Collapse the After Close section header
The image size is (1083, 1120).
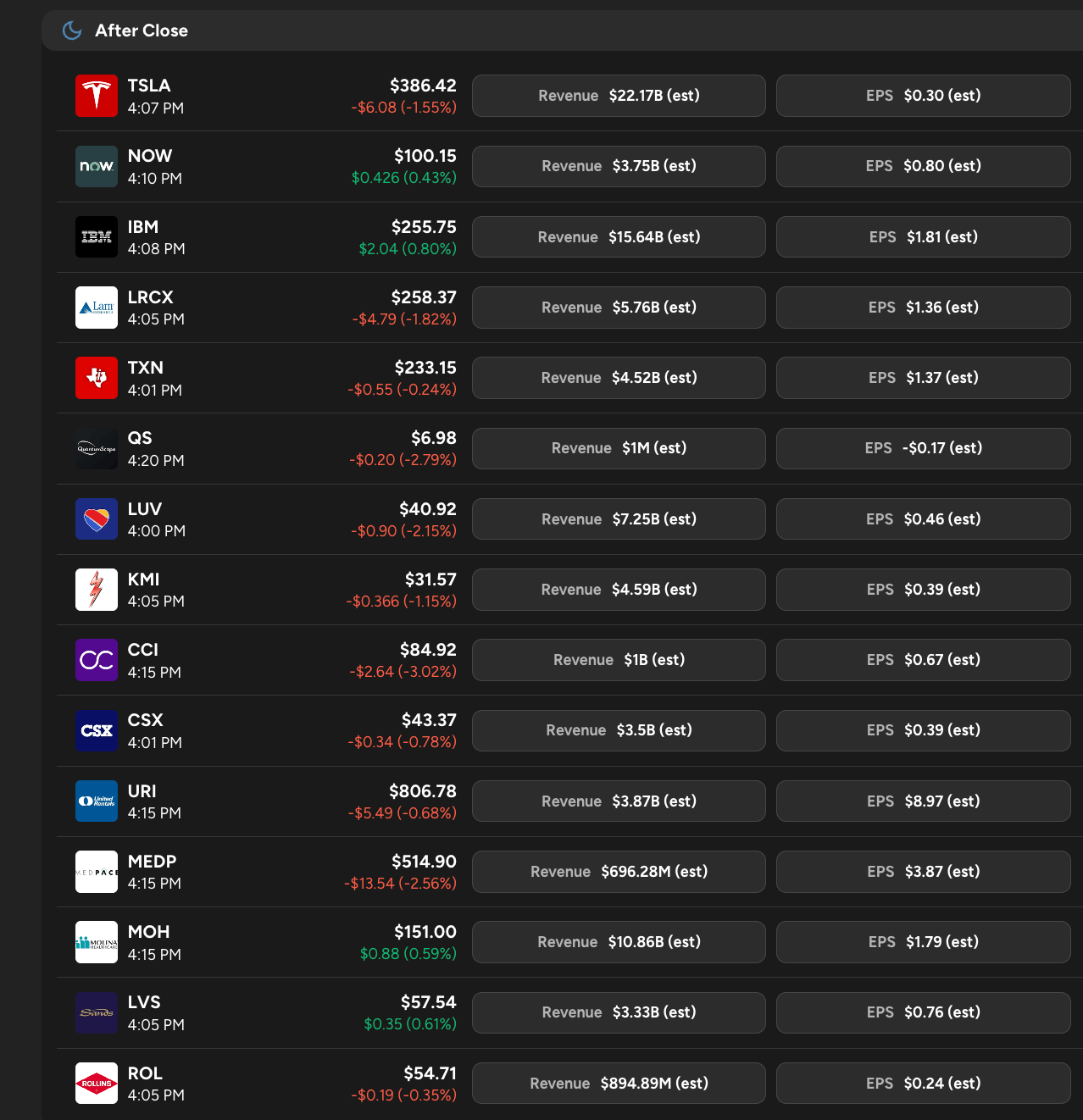[x=562, y=30]
